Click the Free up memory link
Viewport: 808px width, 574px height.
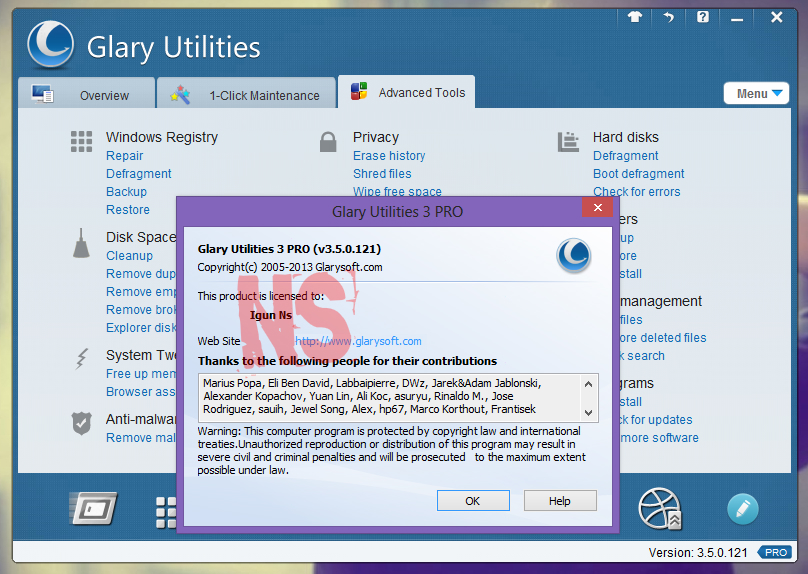[141, 374]
